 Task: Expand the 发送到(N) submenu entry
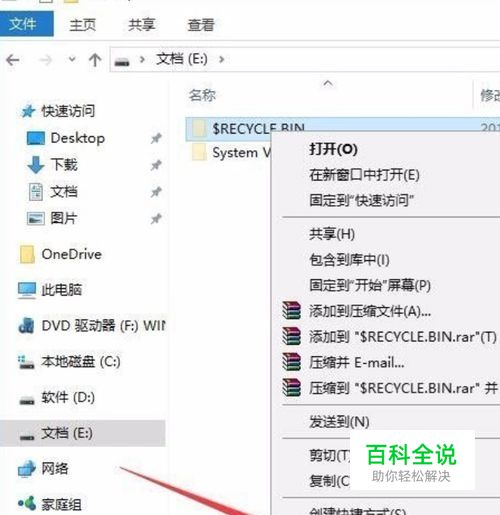click(339, 422)
